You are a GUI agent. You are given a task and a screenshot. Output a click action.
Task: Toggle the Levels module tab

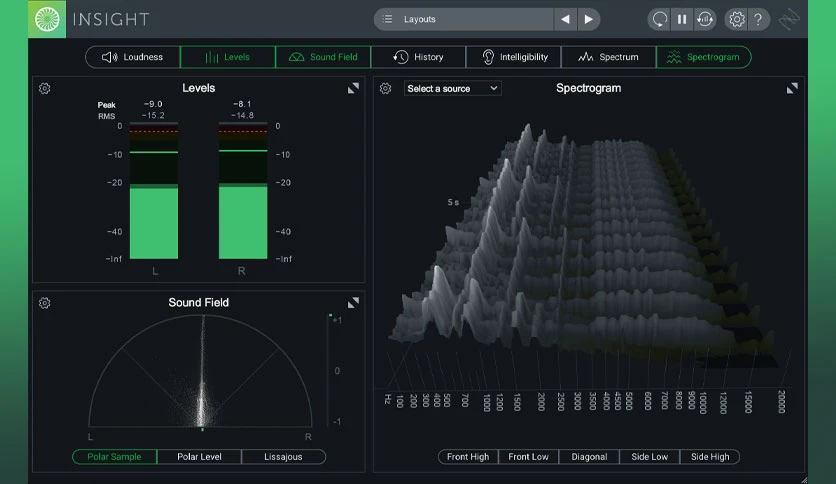click(x=228, y=57)
